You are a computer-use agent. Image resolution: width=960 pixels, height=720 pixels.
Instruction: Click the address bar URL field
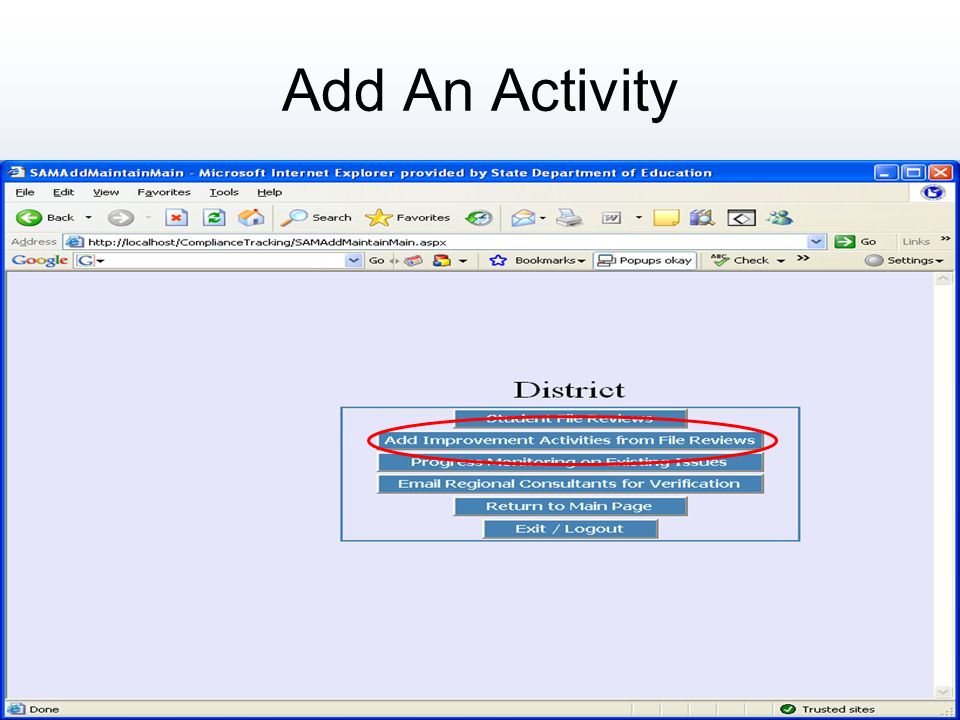pos(444,242)
